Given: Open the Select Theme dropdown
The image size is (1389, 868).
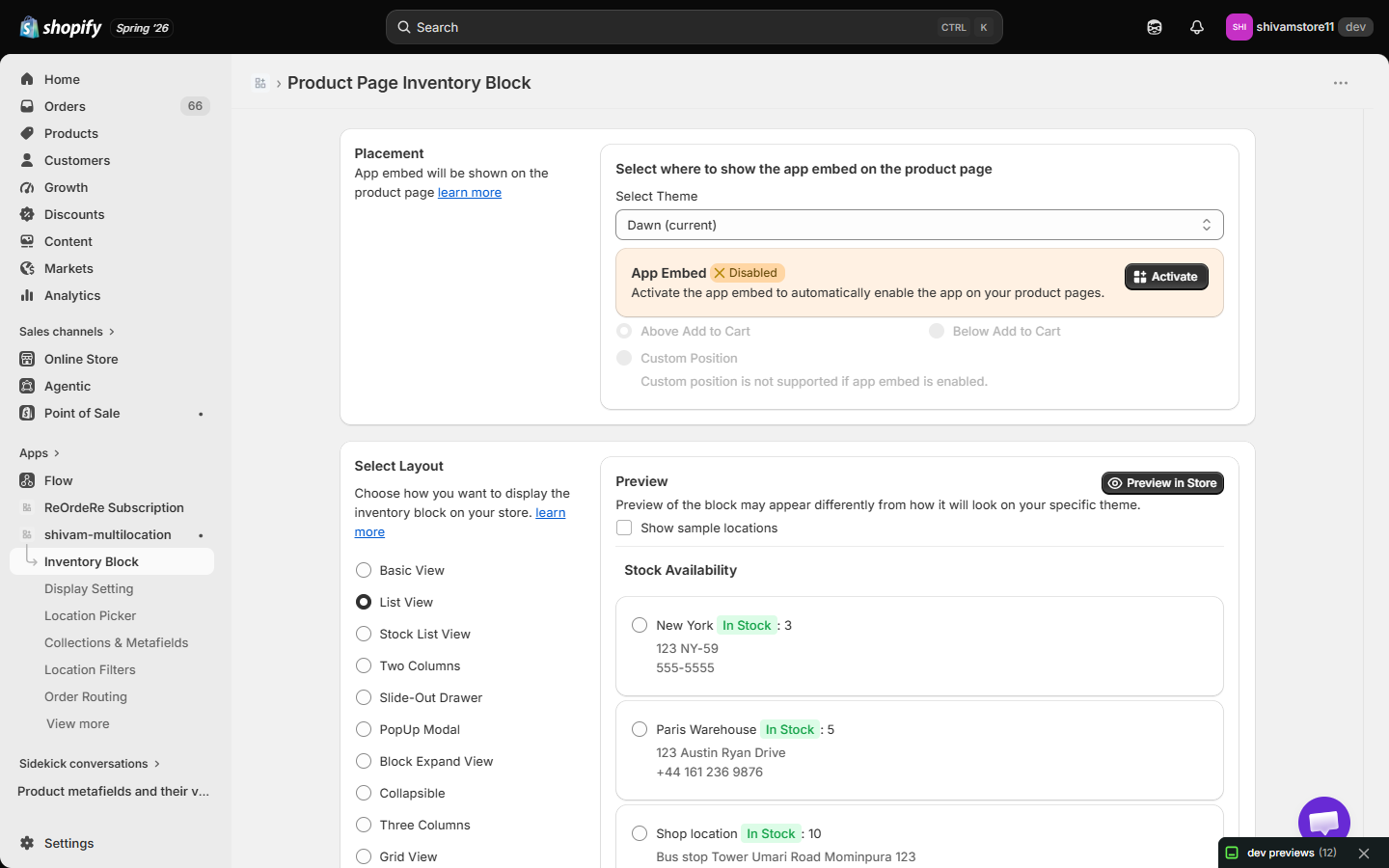Looking at the screenshot, I should [919, 225].
